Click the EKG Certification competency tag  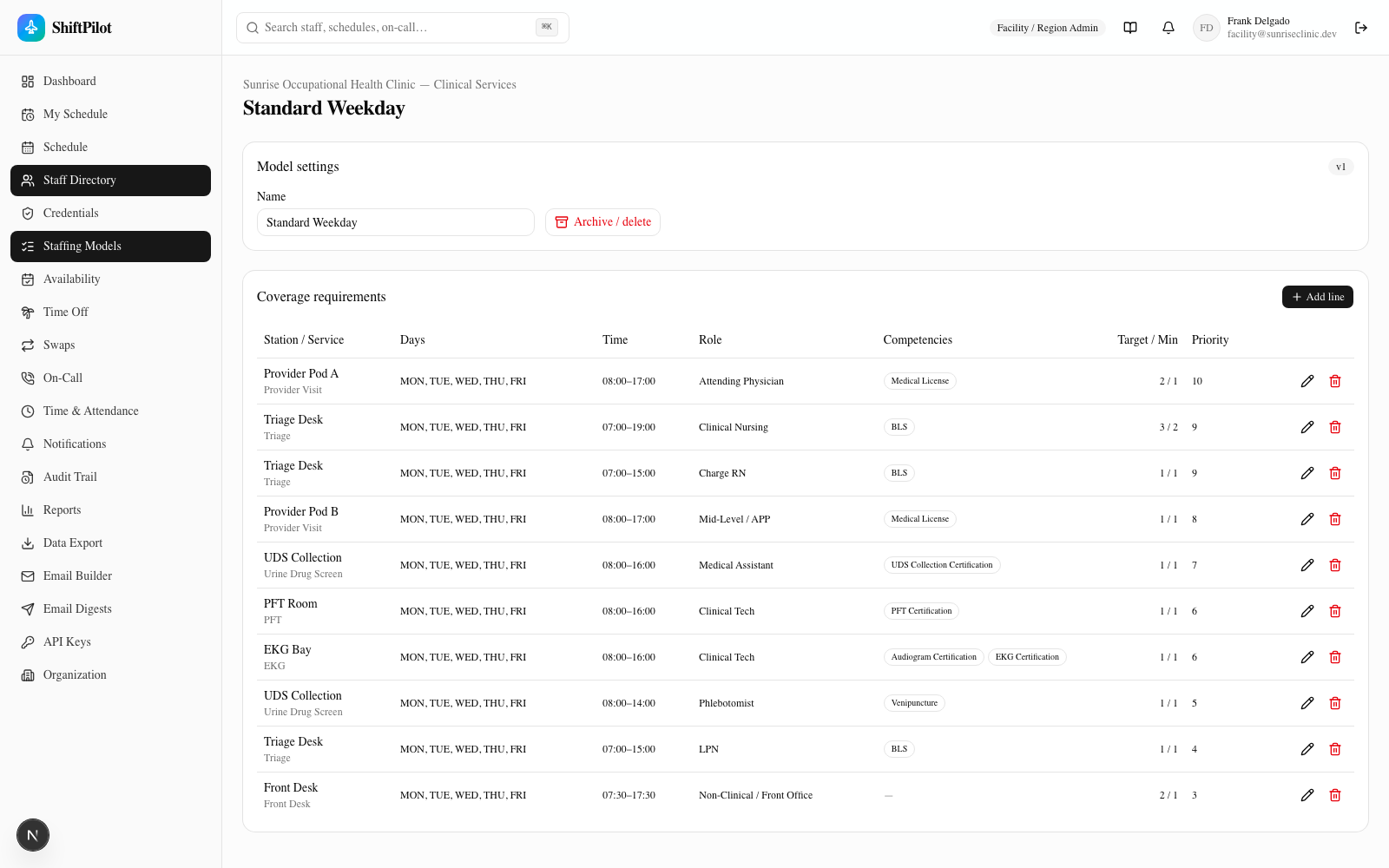click(x=1027, y=657)
